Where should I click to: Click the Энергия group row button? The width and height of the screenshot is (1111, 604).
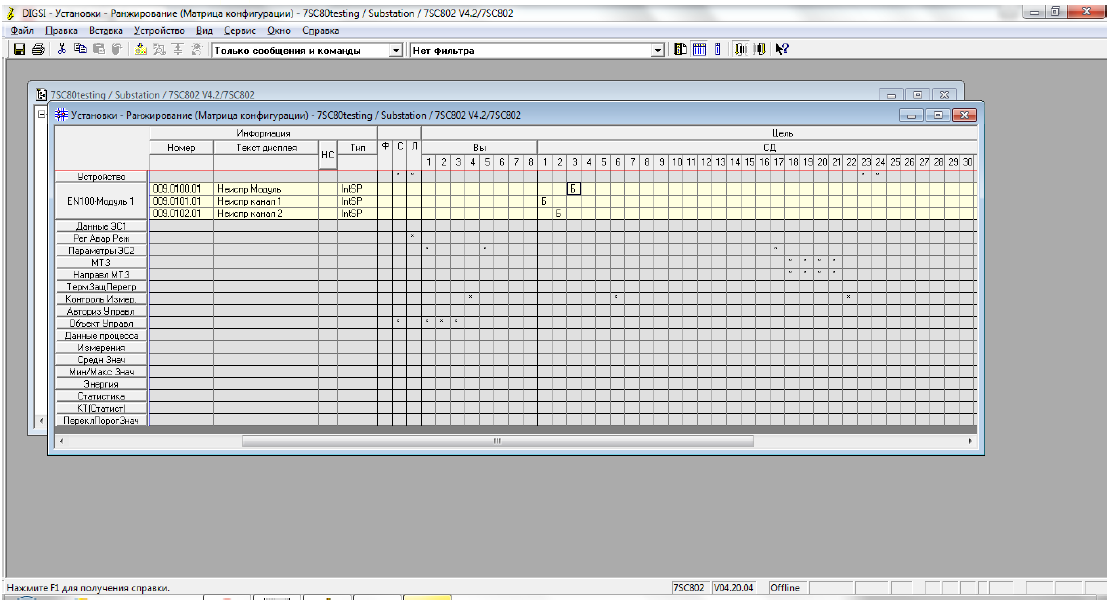101,383
